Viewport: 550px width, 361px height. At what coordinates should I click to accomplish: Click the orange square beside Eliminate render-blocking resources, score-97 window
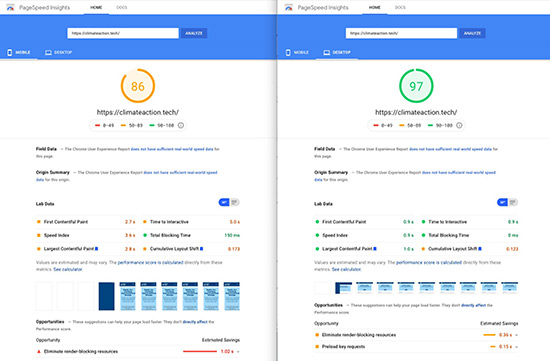pos(317,335)
